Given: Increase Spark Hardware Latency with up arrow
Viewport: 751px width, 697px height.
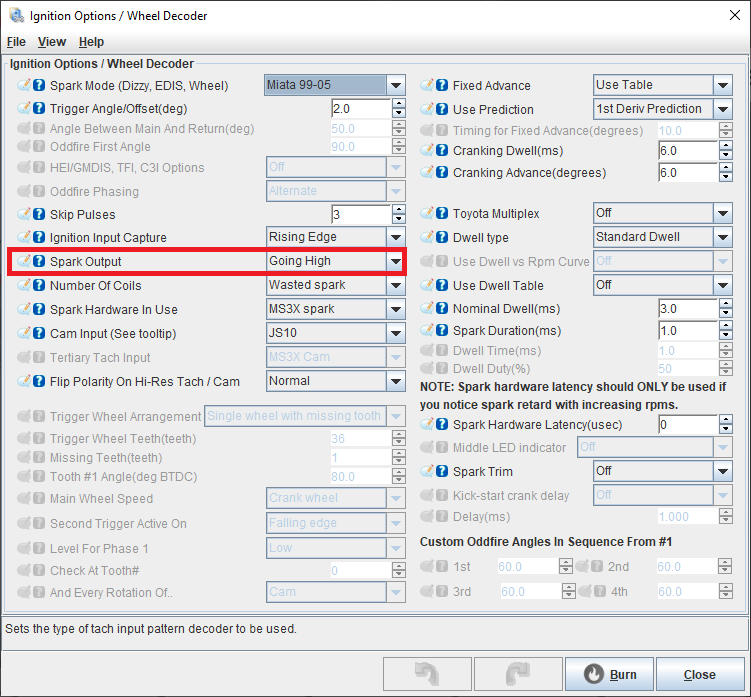Looking at the screenshot, I should [x=726, y=420].
